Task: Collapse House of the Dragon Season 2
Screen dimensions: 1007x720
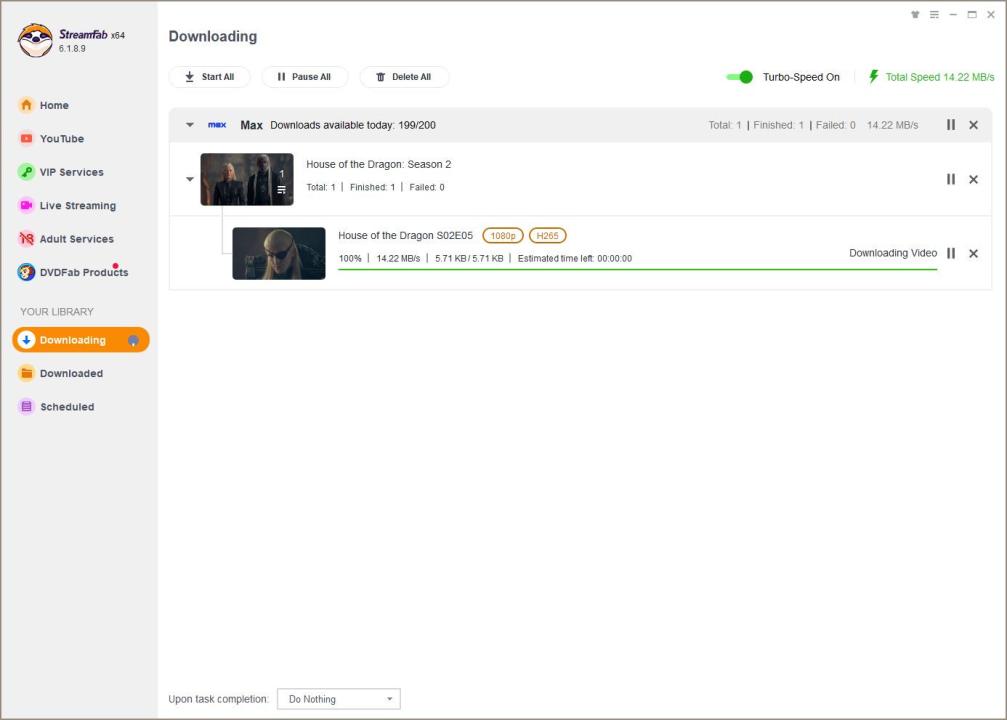Action: 189,179
